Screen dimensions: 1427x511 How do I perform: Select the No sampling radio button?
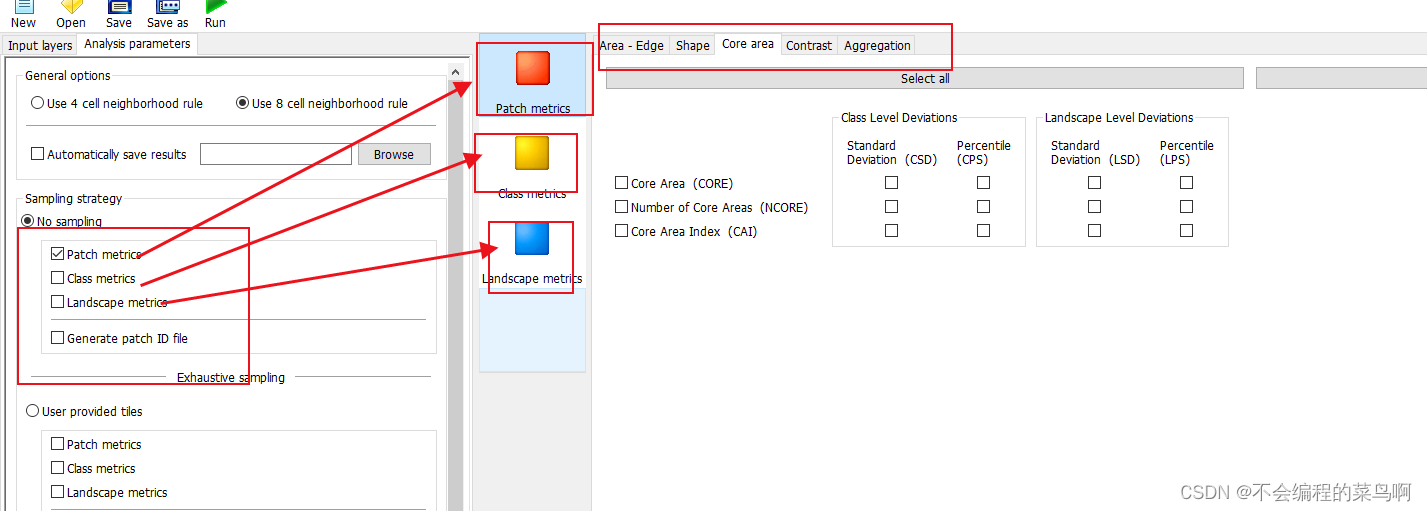coord(28,221)
